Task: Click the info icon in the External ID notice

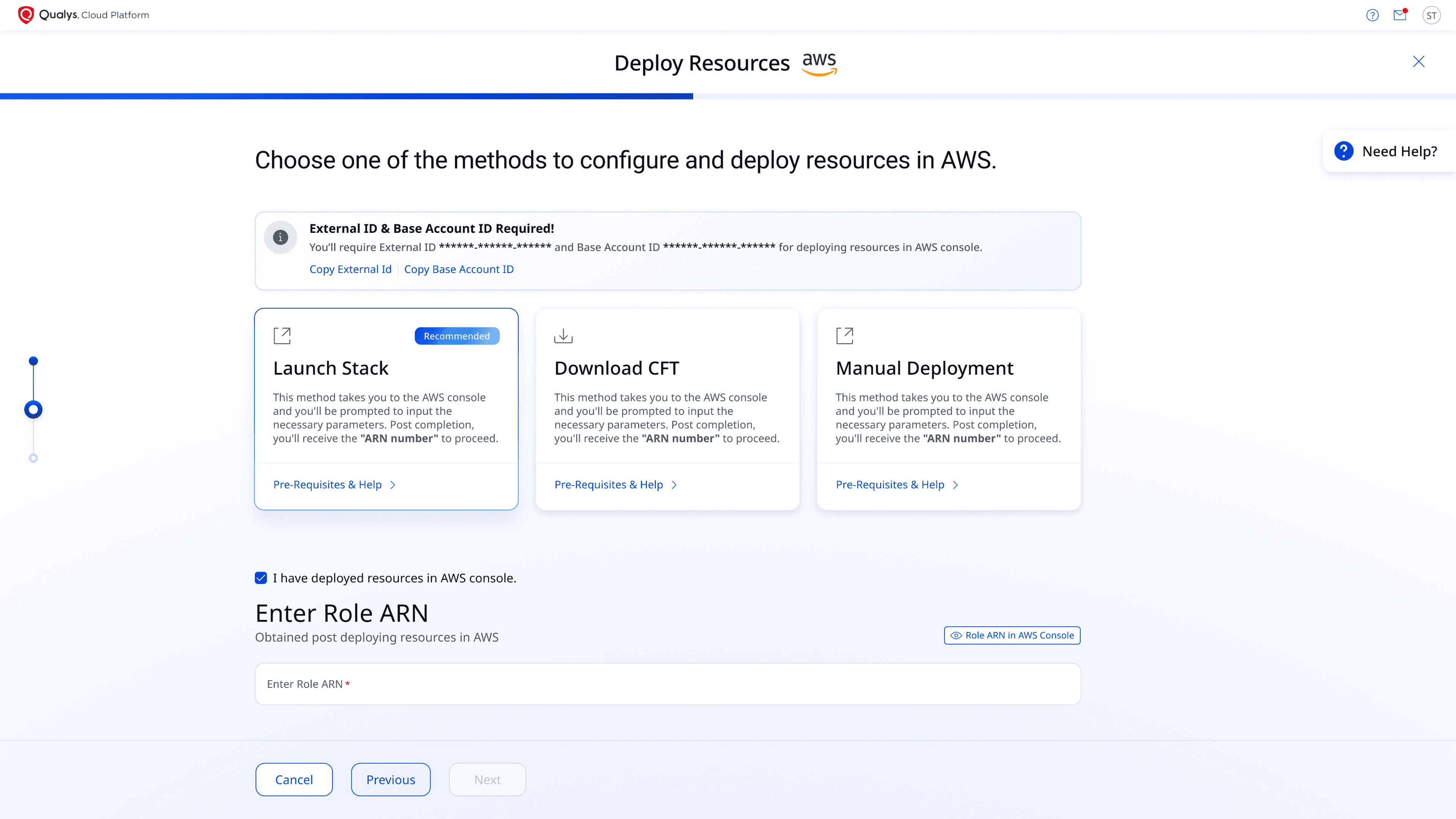Action: click(x=280, y=237)
